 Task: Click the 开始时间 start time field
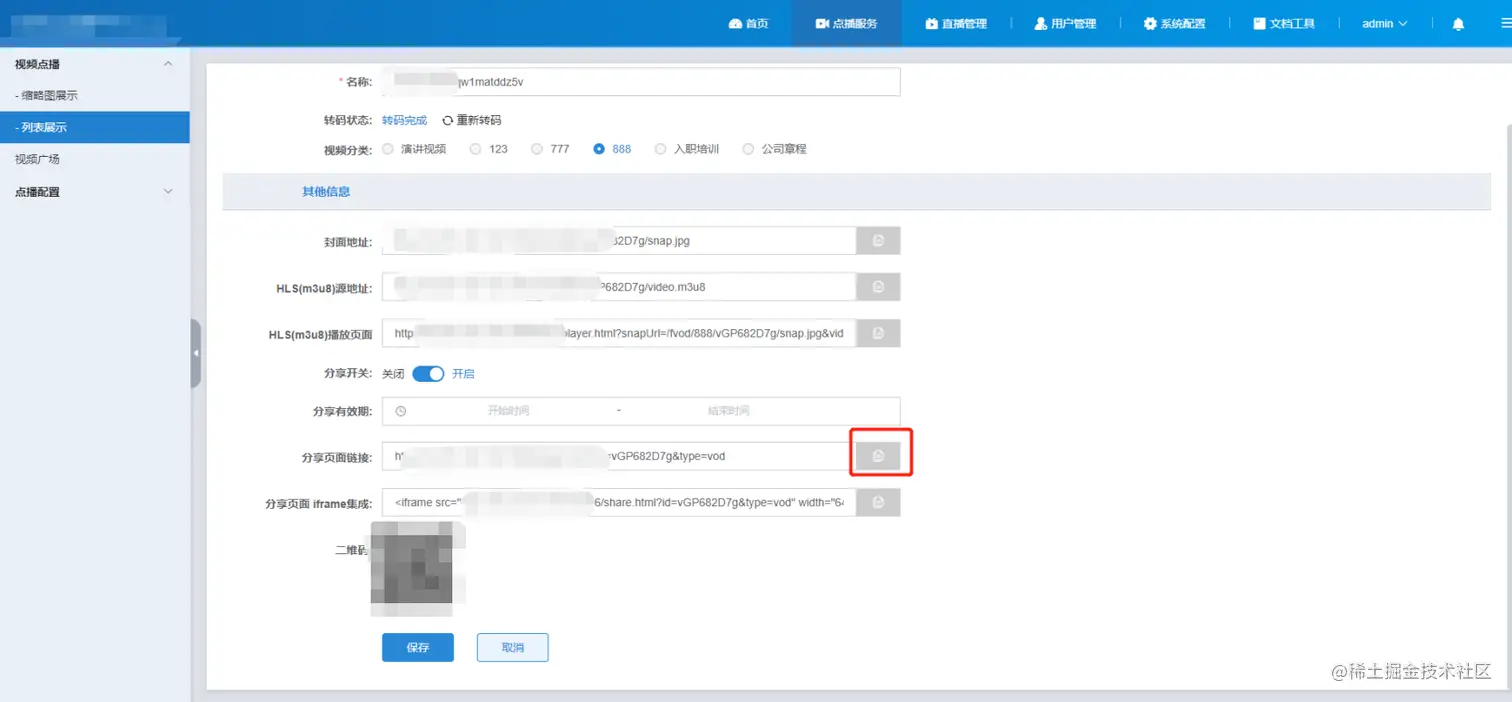(508, 411)
